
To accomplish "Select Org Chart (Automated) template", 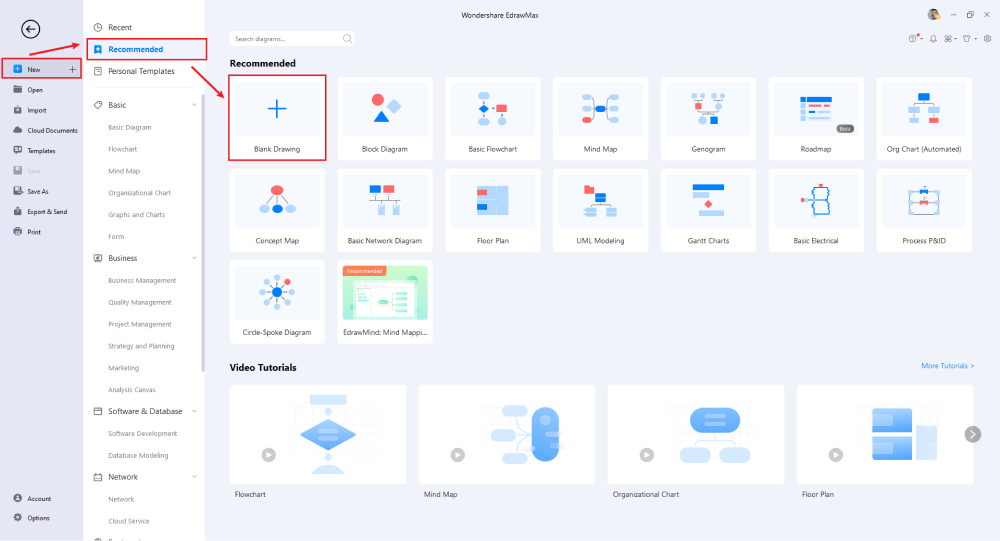I will (x=923, y=118).
